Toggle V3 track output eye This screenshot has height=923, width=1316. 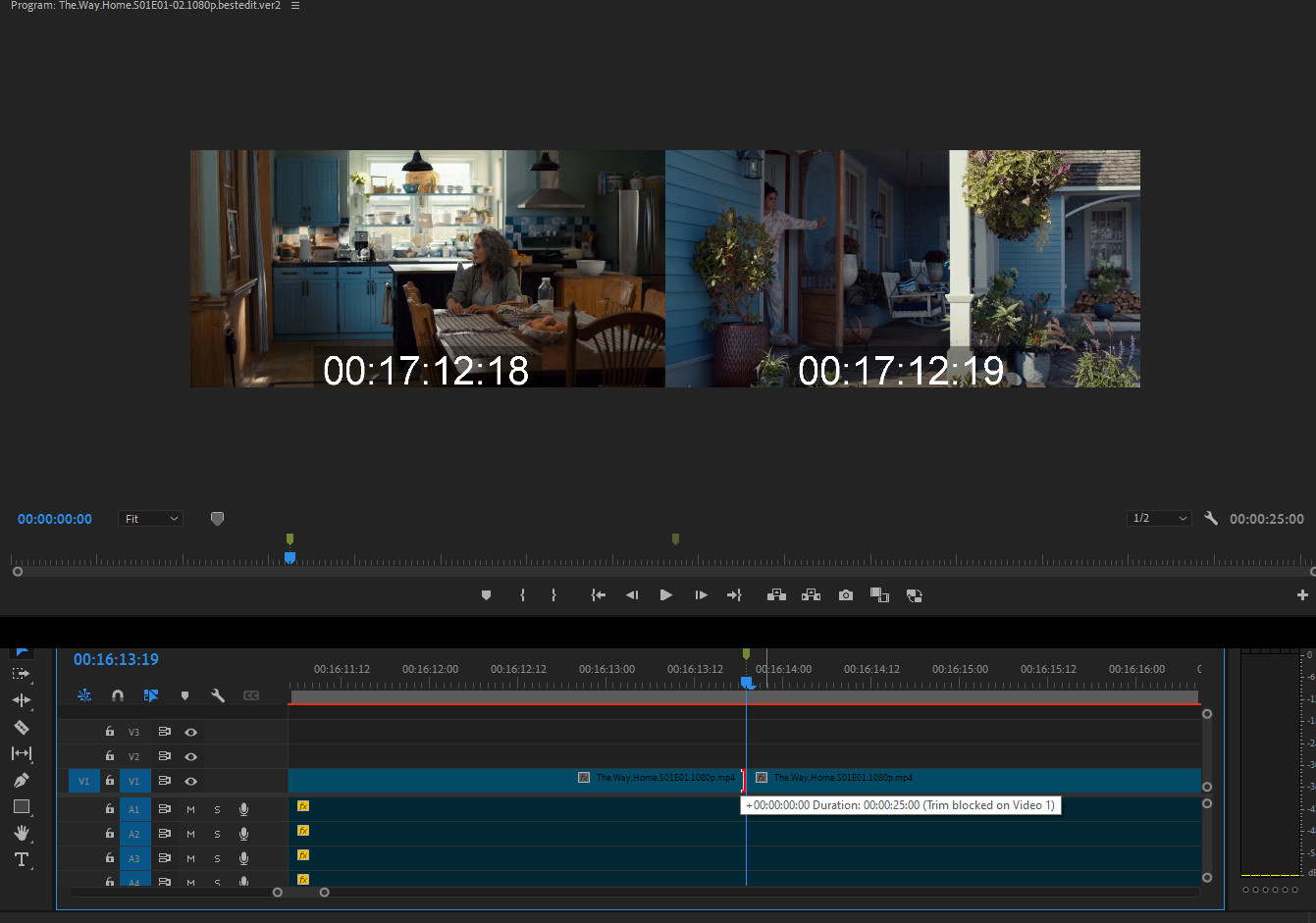click(x=191, y=732)
